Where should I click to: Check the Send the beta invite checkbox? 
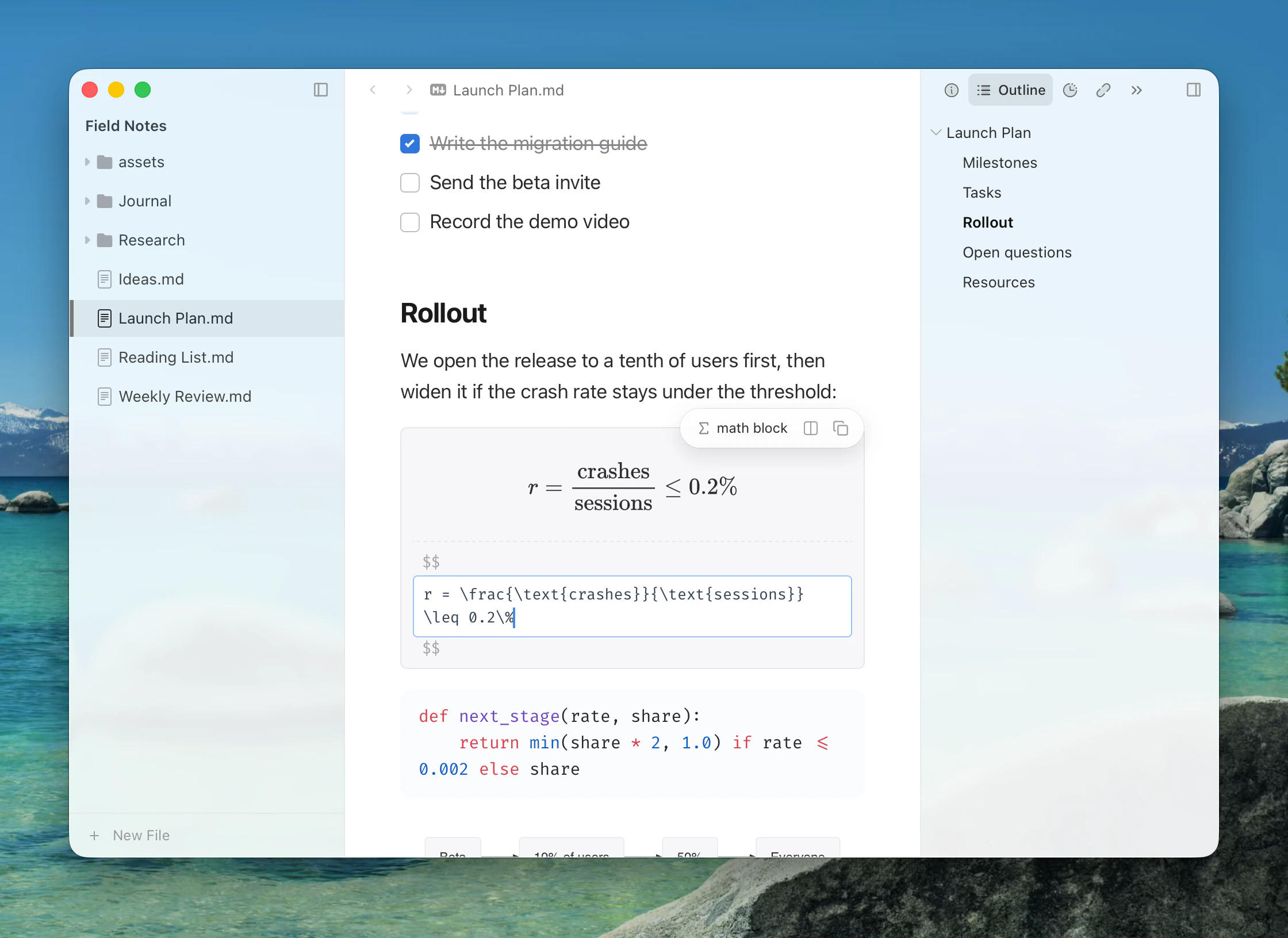(410, 183)
